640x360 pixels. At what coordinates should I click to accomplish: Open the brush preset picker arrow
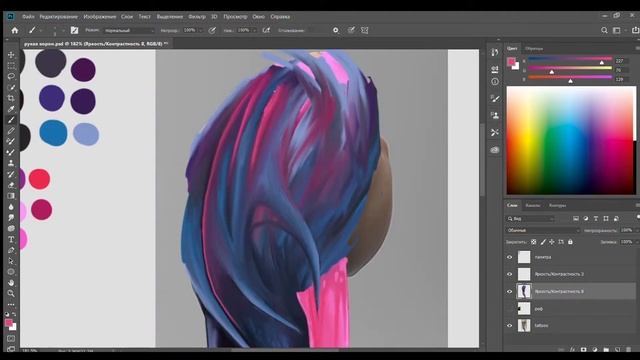tap(63, 30)
